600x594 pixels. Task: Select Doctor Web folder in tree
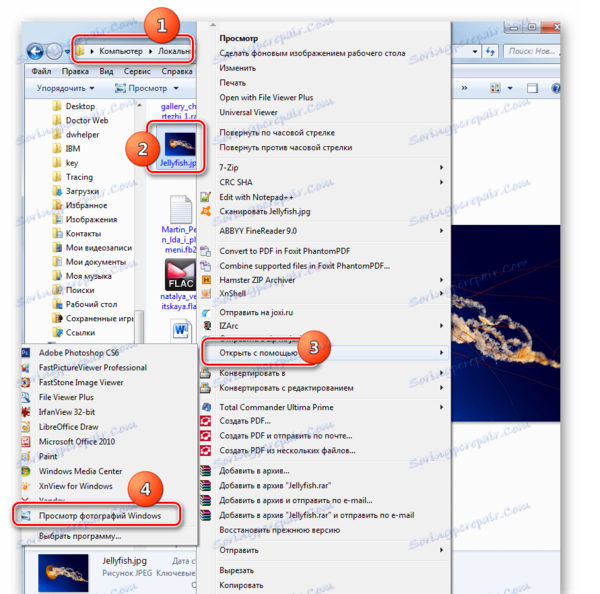tap(87, 120)
